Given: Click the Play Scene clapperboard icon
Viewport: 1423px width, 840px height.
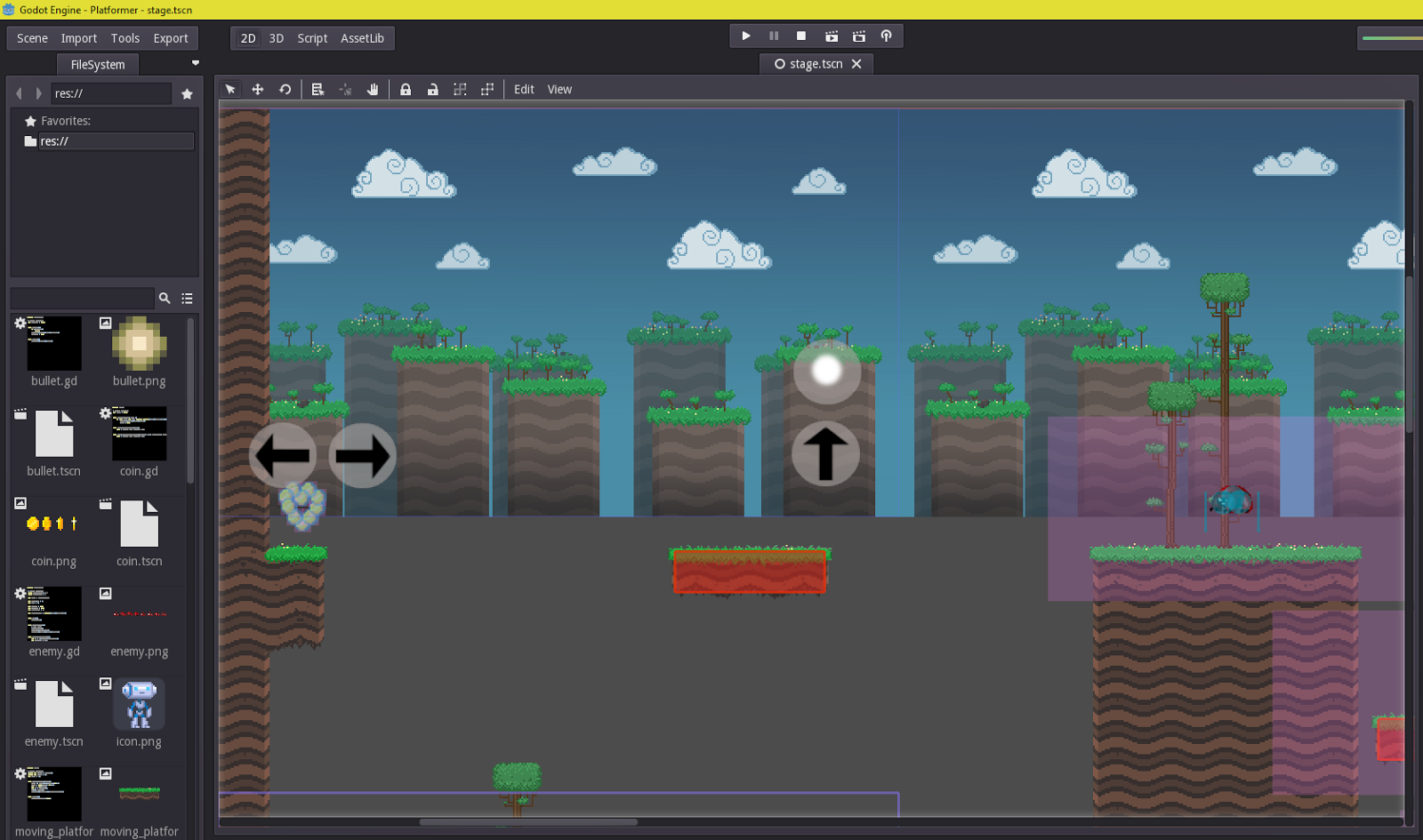Looking at the screenshot, I should click(x=832, y=36).
